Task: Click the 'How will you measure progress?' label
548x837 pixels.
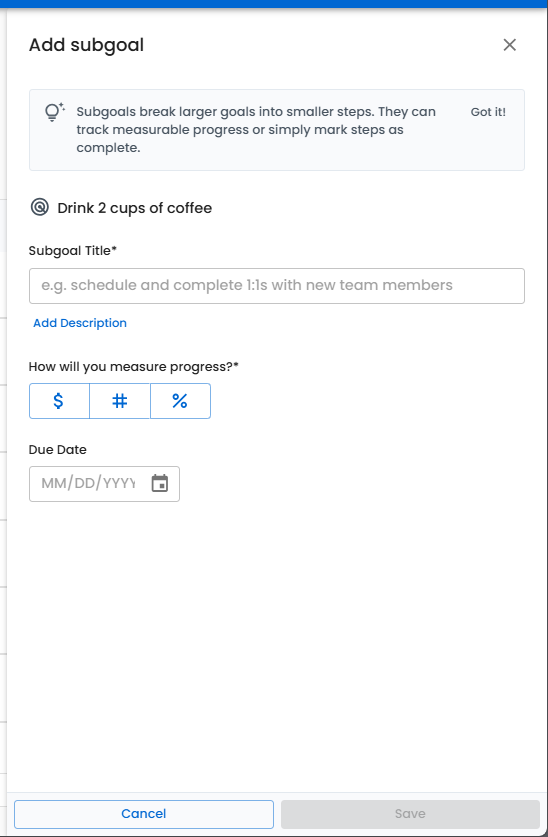Action: (x=133, y=367)
